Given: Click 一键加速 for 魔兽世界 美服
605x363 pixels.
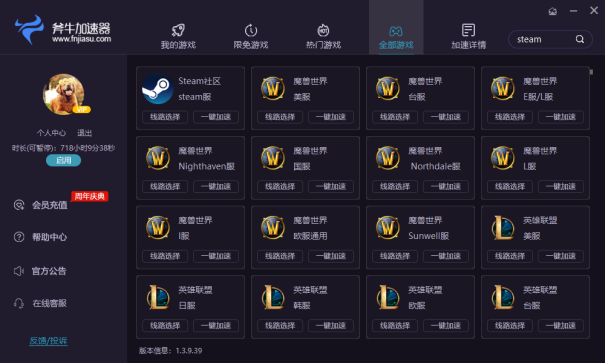Looking at the screenshot, I should 331,117.
